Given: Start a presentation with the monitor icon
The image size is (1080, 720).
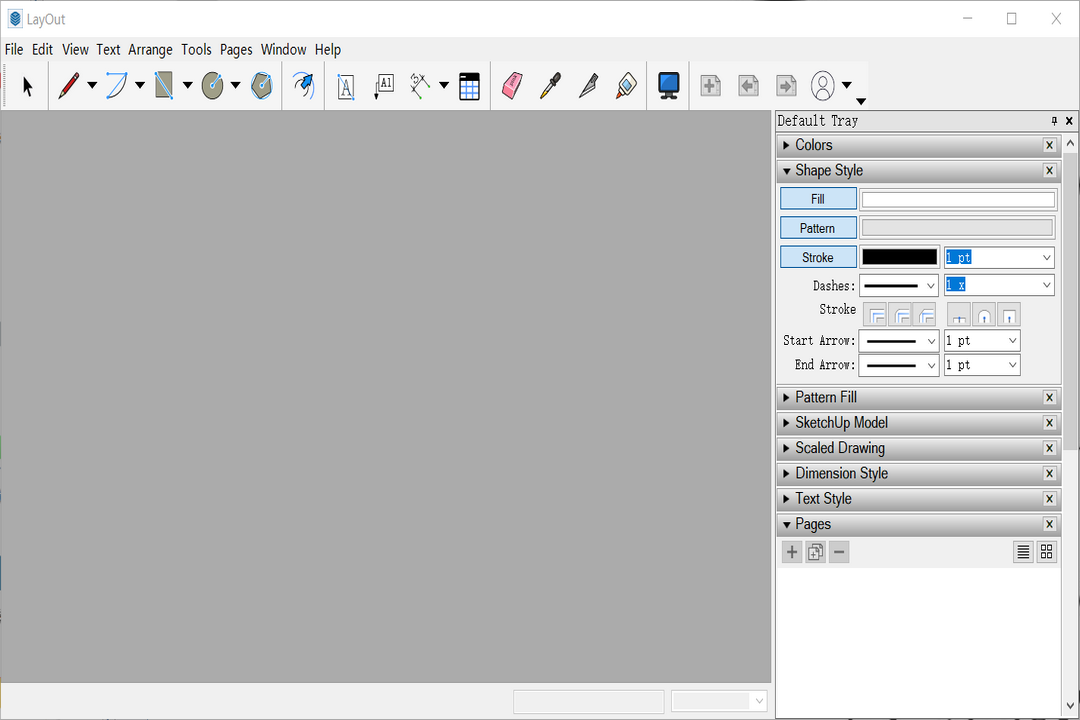Looking at the screenshot, I should click(667, 86).
